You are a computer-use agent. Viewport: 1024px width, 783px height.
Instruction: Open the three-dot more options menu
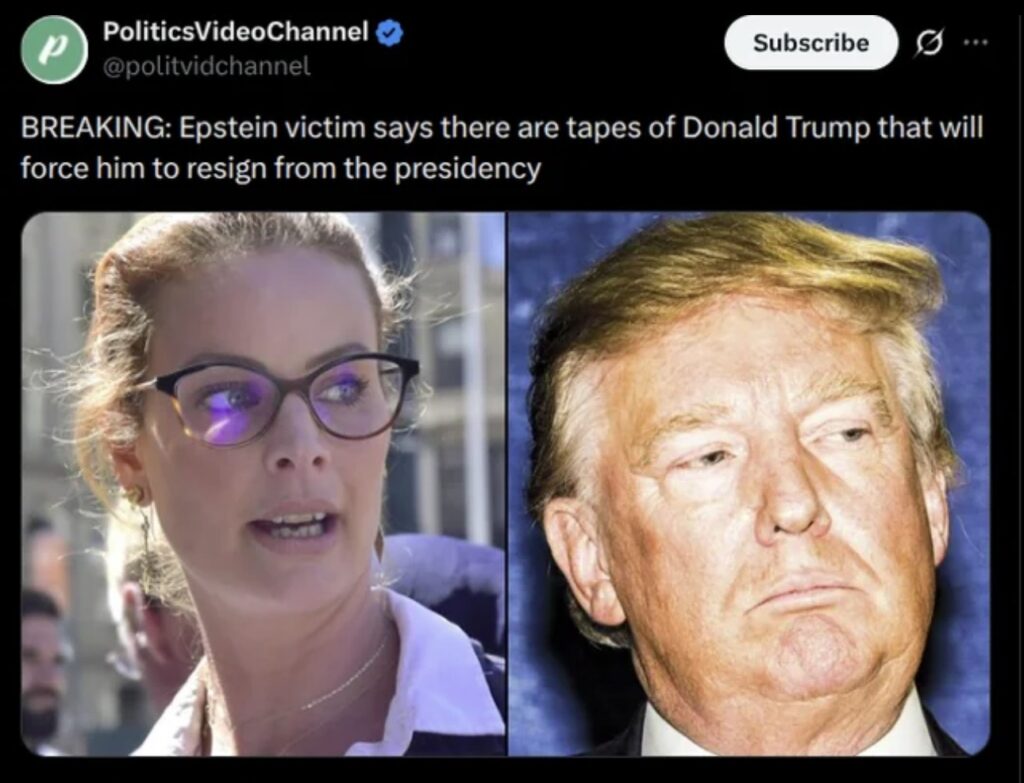(975, 42)
